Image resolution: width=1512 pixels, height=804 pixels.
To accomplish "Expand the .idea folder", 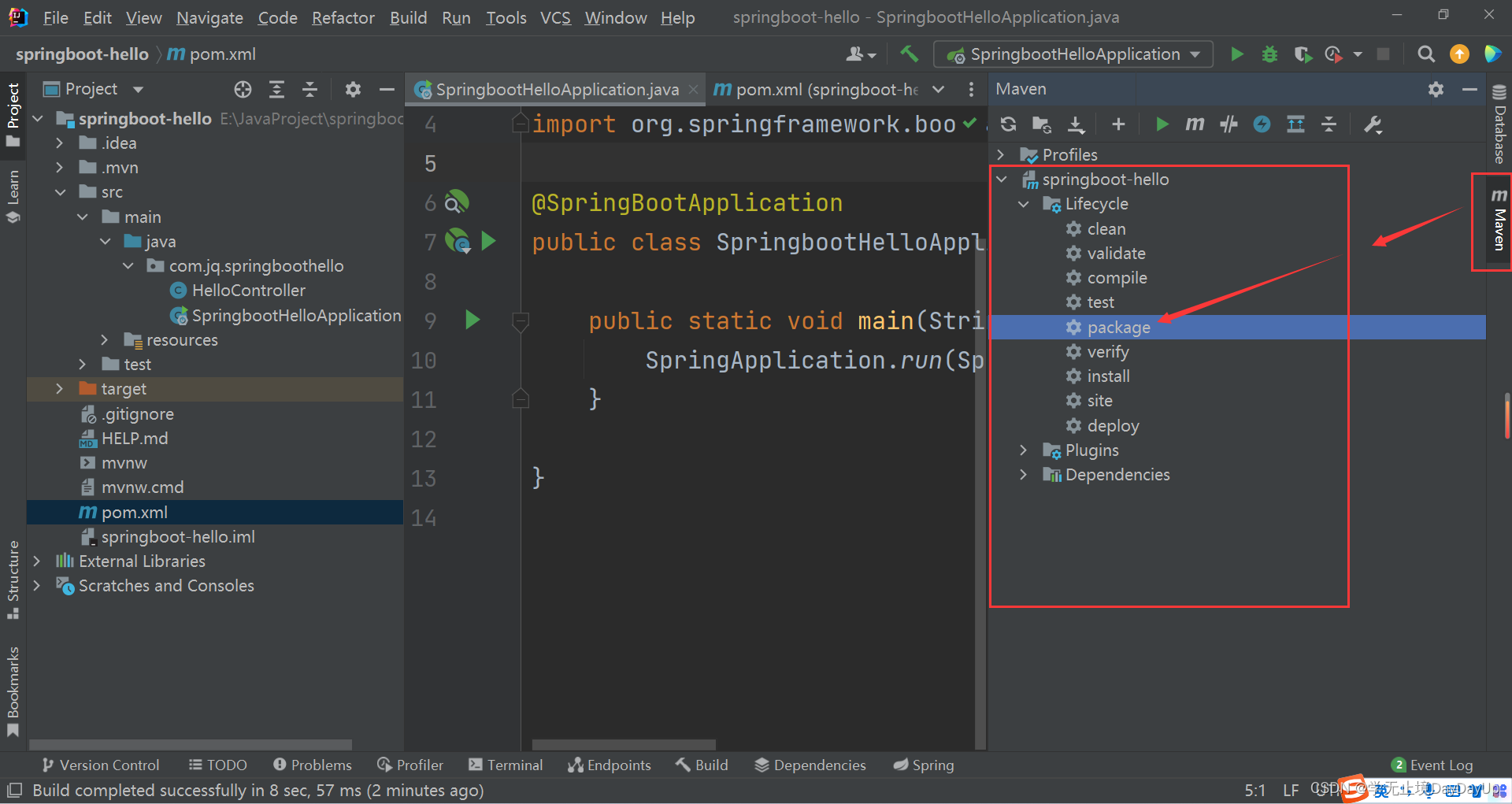I will 60,143.
